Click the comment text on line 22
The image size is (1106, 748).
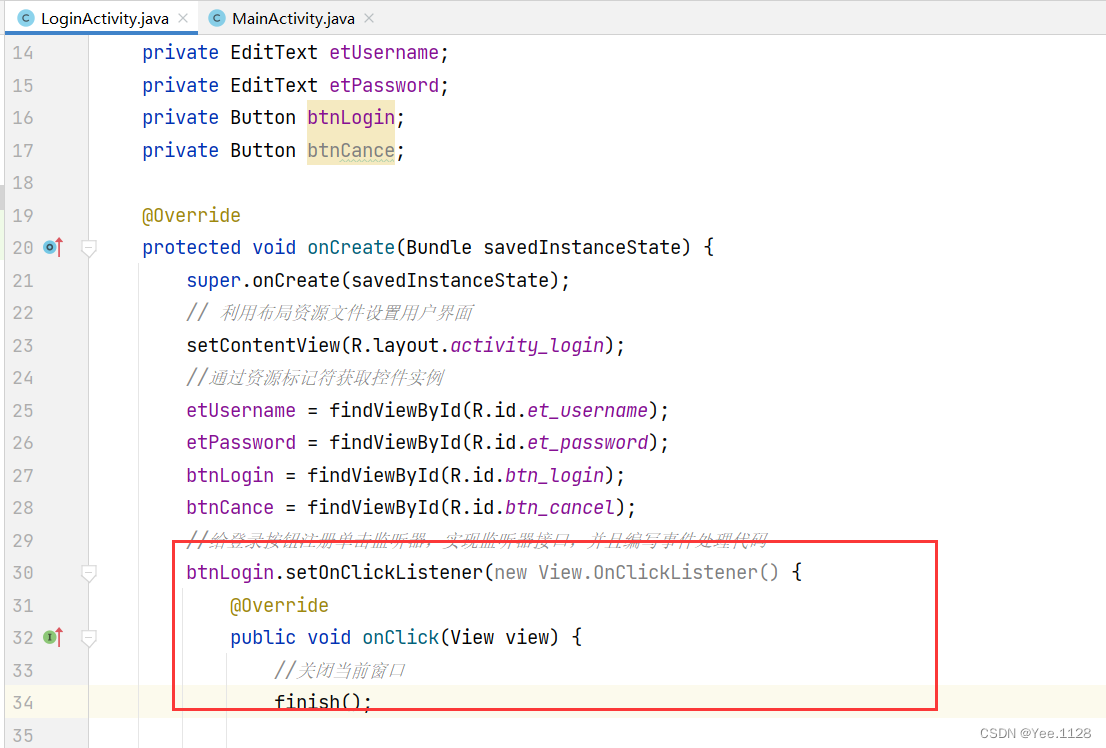click(330, 313)
